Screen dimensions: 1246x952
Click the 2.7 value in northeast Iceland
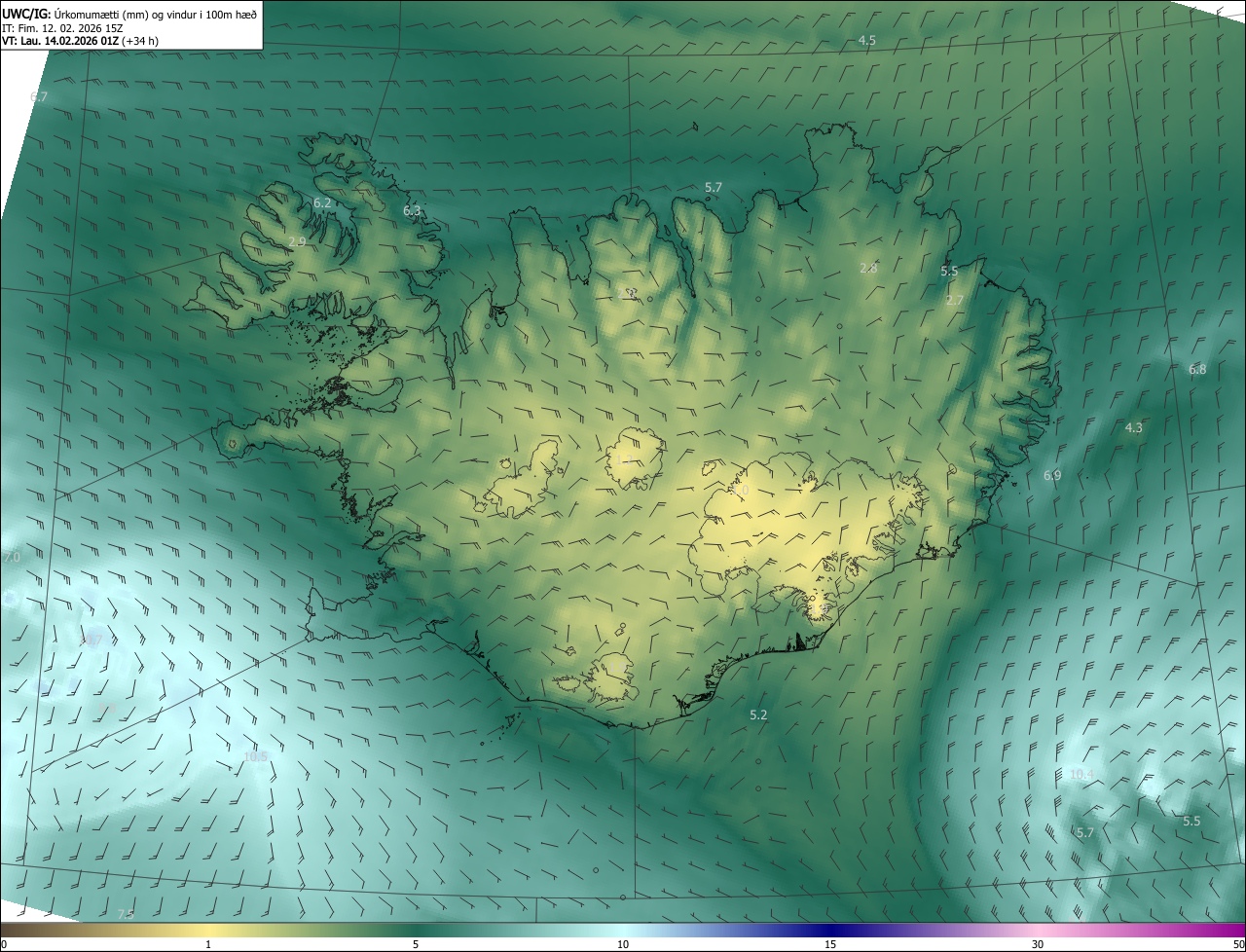coord(955,301)
